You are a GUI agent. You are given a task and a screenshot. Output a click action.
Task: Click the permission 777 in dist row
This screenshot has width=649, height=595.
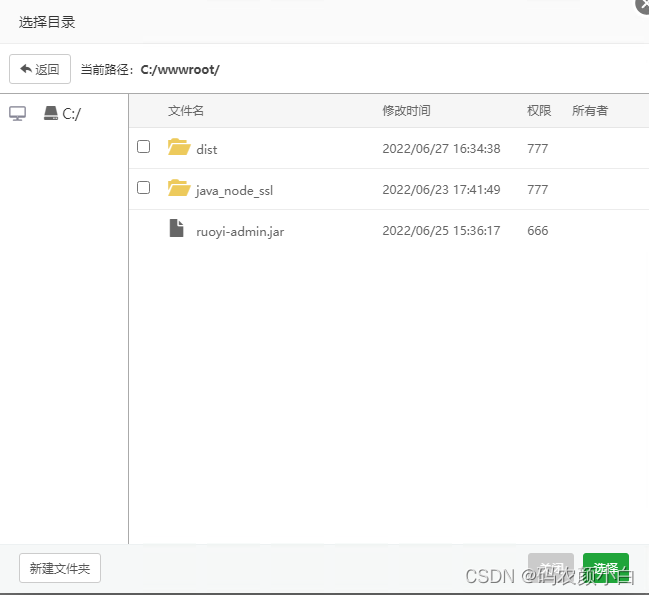point(538,149)
